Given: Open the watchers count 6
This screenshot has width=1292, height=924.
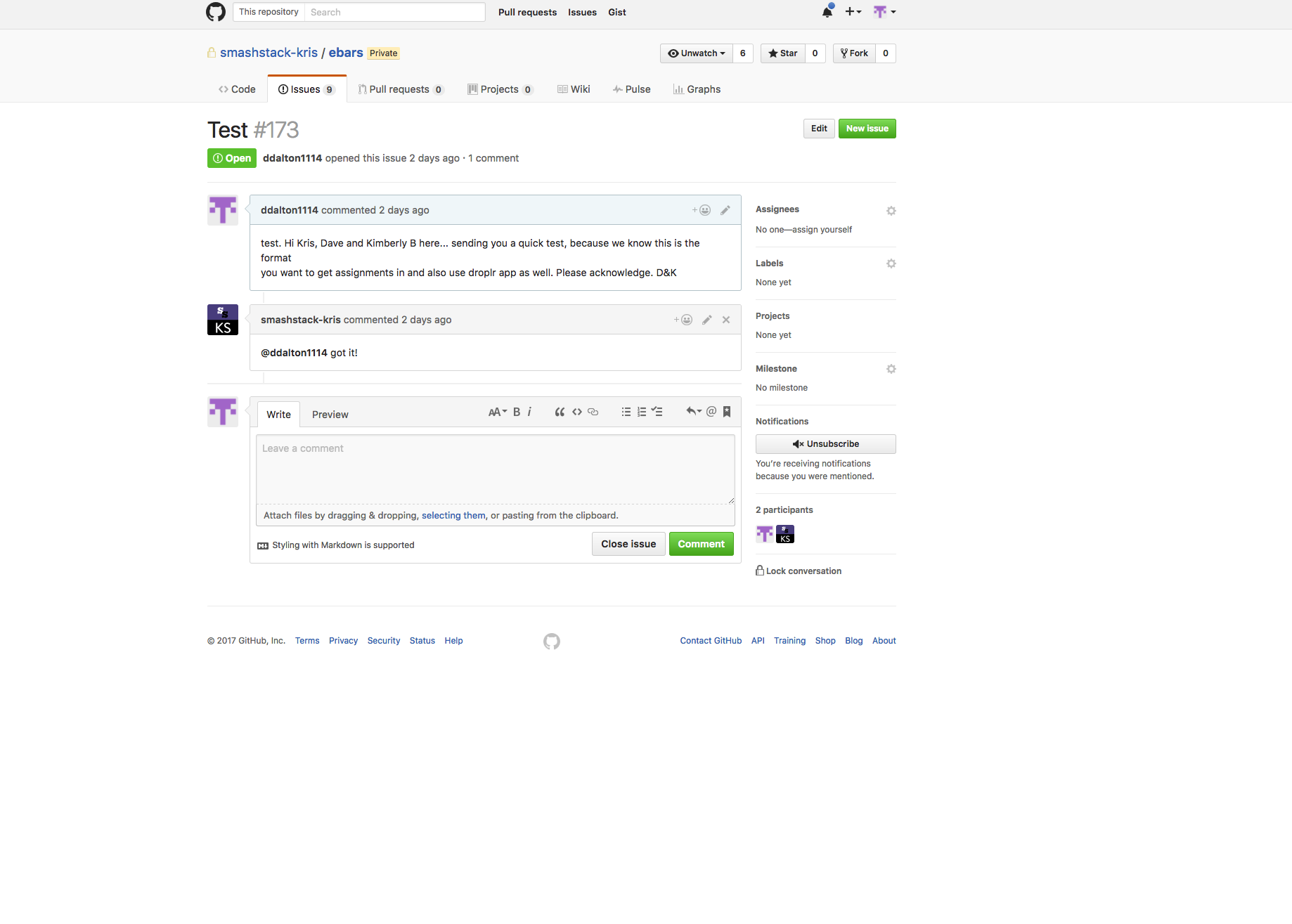Looking at the screenshot, I should (x=743, y=53).
